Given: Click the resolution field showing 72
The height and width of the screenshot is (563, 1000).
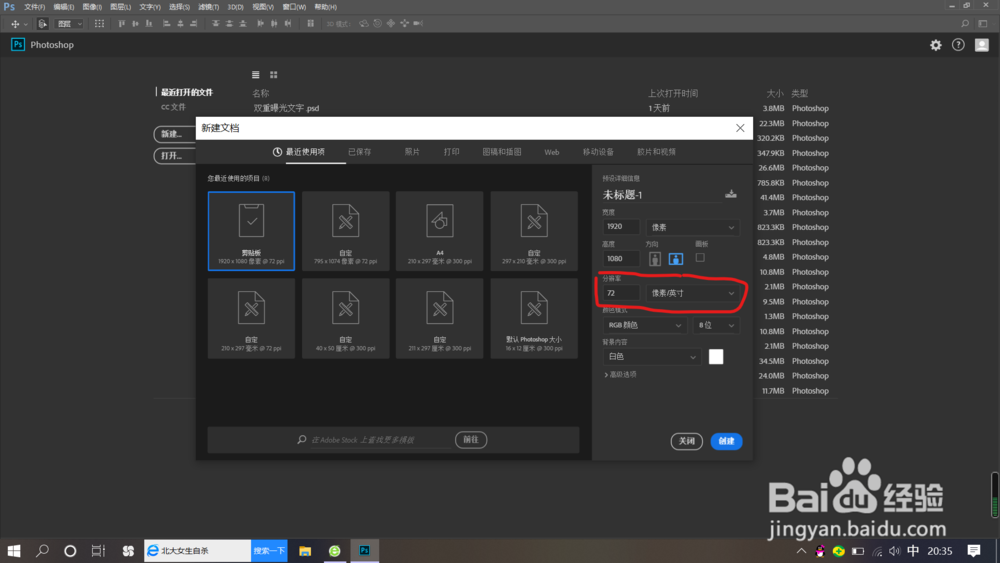Looking at the screenshot, I should tap(621, 293).
